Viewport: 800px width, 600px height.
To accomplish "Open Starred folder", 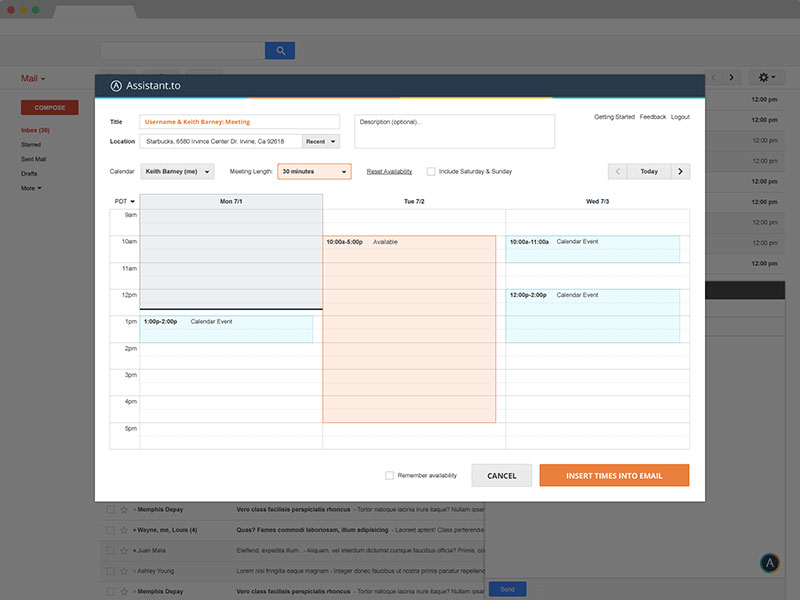I will pyautogui.click(x=31, y=145).
